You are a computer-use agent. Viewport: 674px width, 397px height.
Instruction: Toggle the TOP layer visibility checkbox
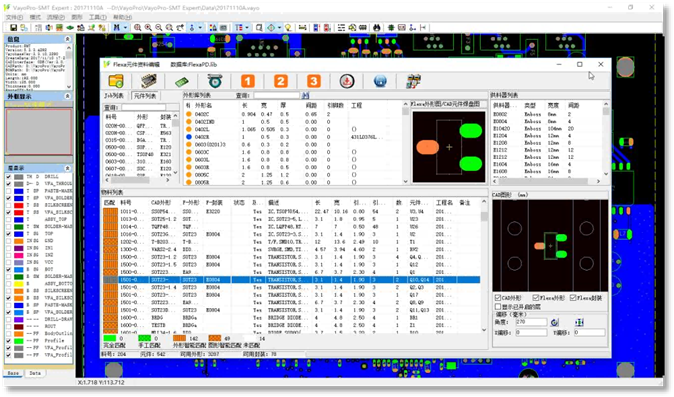tap(9, 234)
